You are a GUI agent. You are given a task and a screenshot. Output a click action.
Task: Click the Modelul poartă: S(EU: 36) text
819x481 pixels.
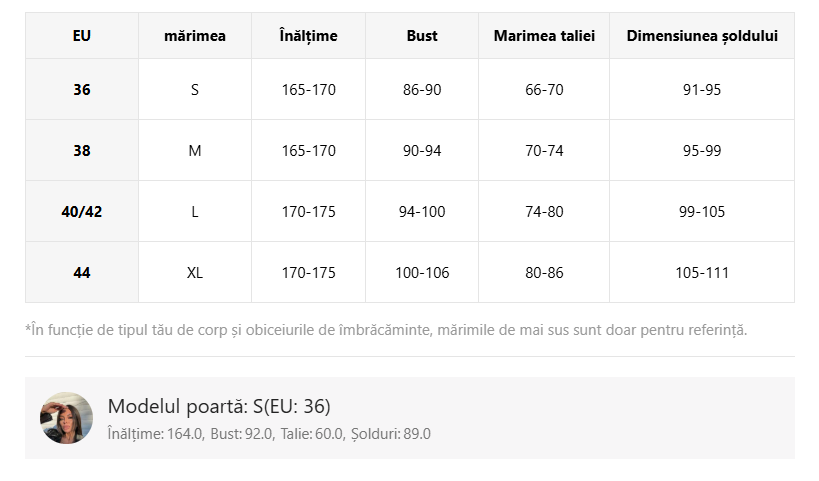[219, 406]
